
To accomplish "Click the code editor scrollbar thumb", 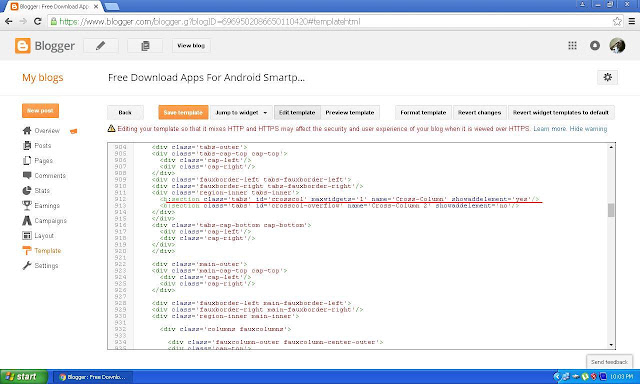I will (x=611, y=210).
